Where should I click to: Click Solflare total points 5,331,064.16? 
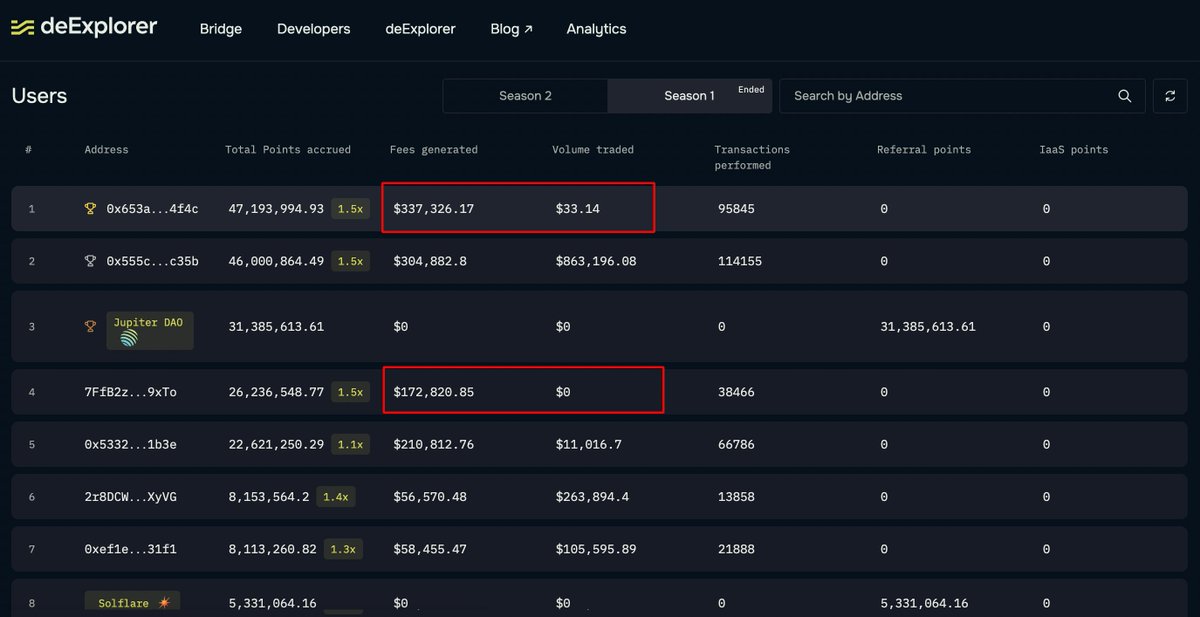[273, 603]
